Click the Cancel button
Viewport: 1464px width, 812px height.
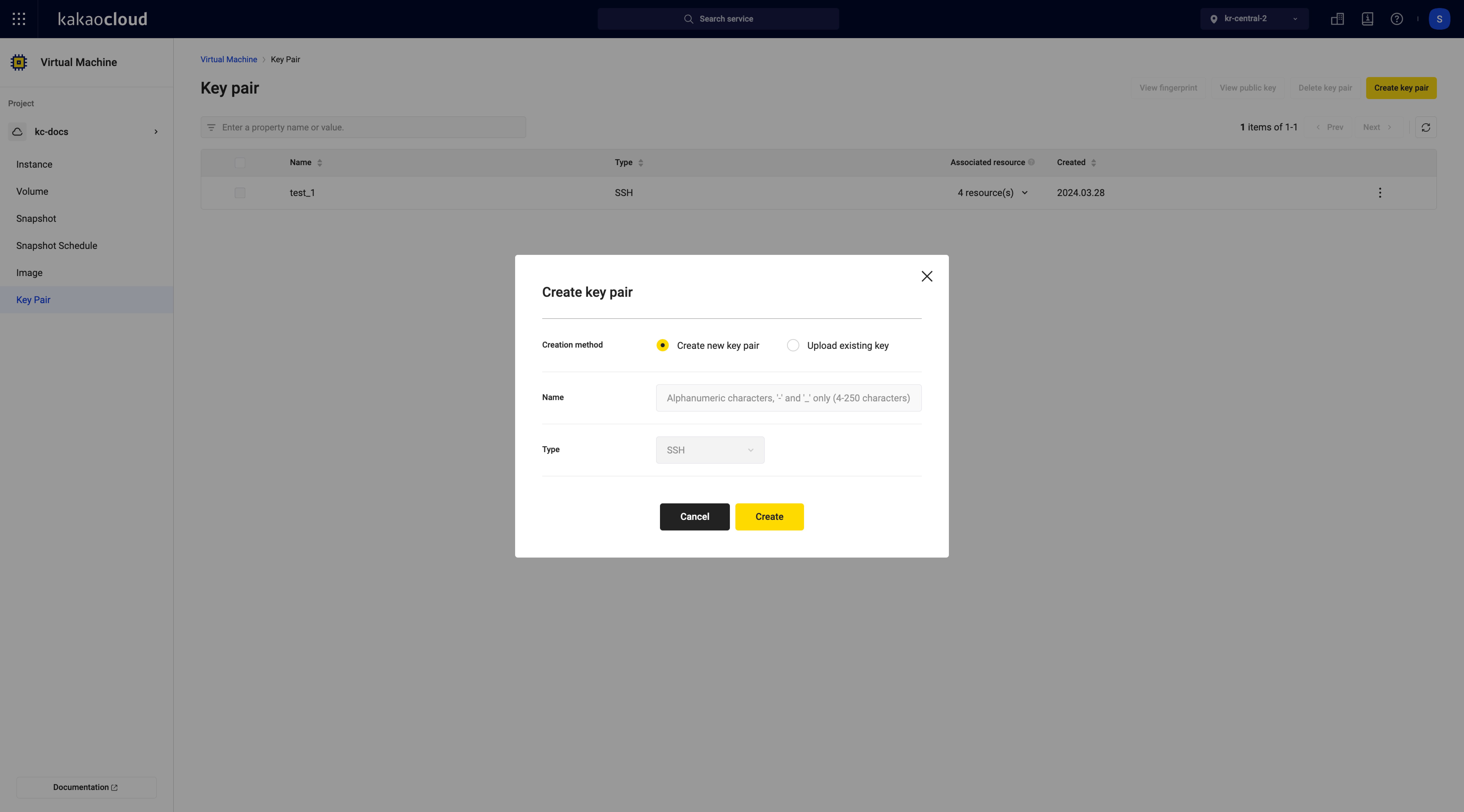point(695,517)
